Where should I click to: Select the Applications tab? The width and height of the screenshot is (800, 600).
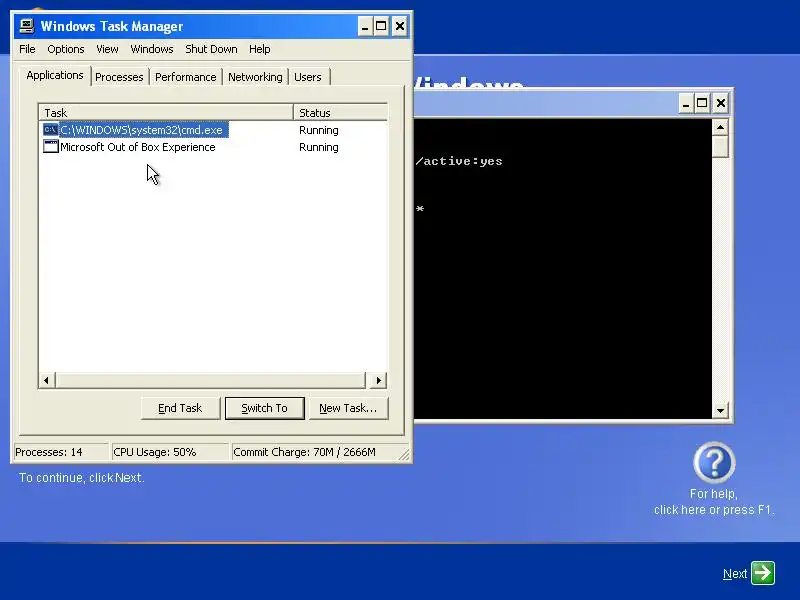55,76
